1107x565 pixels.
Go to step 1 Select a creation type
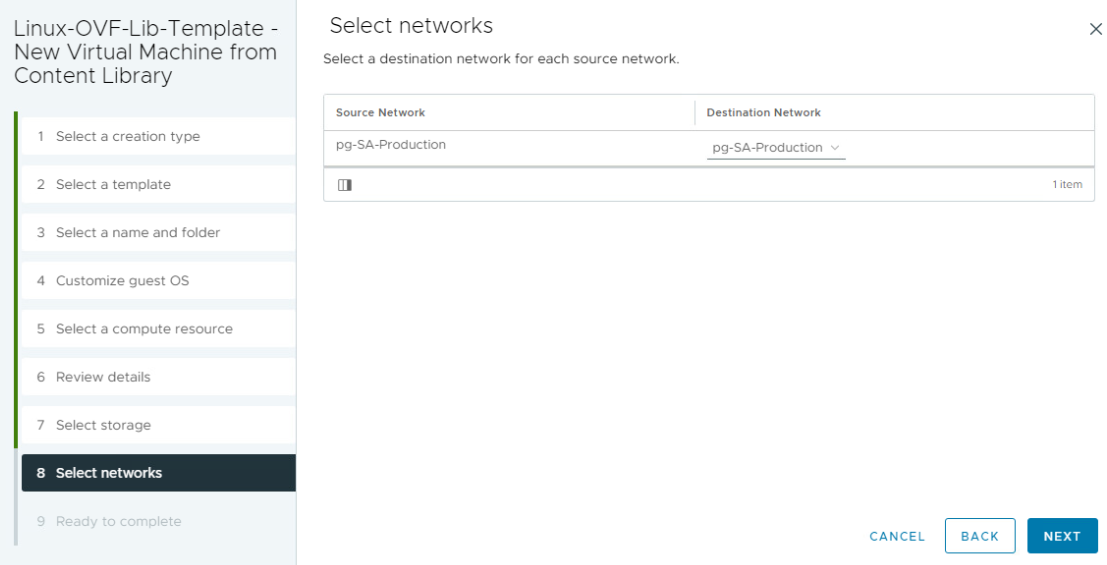click(x=159, y=136)
